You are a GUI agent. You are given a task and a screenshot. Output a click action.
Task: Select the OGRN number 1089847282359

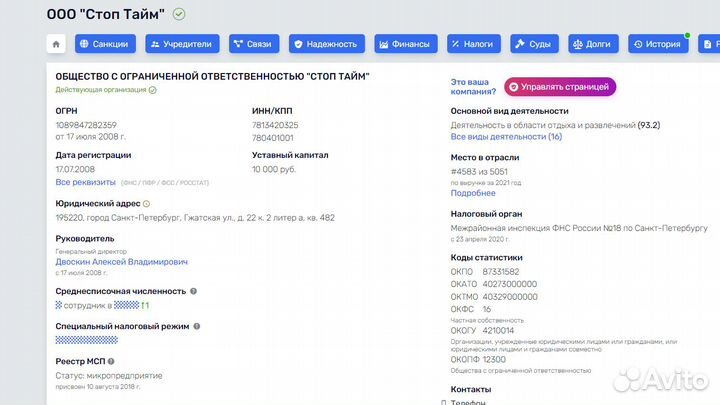pos(86,125)
